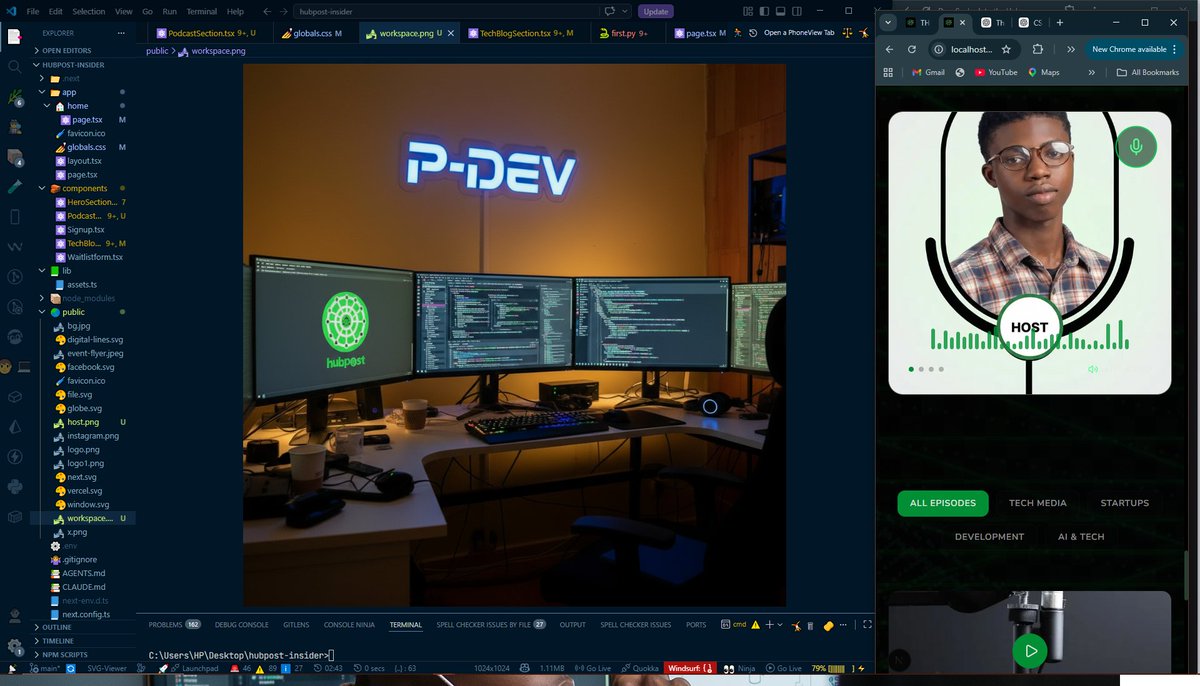This screenshot has width=1200, height=686.
Task: Click the error count in the status bar
Action: [241, 668]
